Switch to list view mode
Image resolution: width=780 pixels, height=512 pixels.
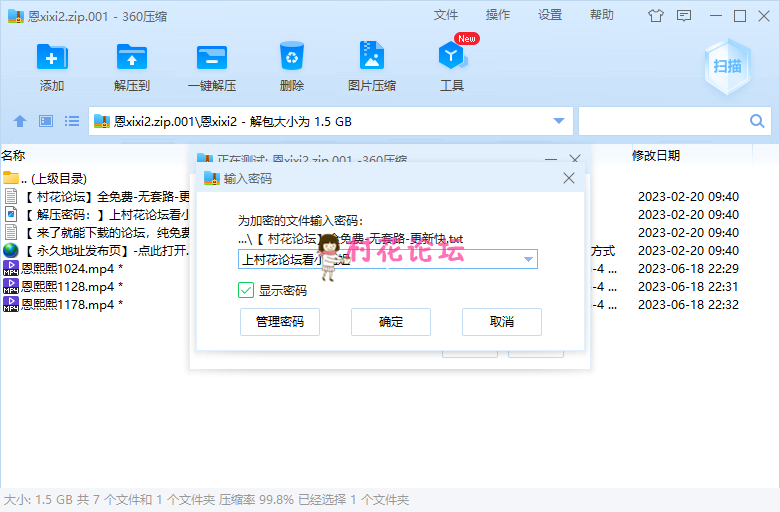[x=72, y=121]
